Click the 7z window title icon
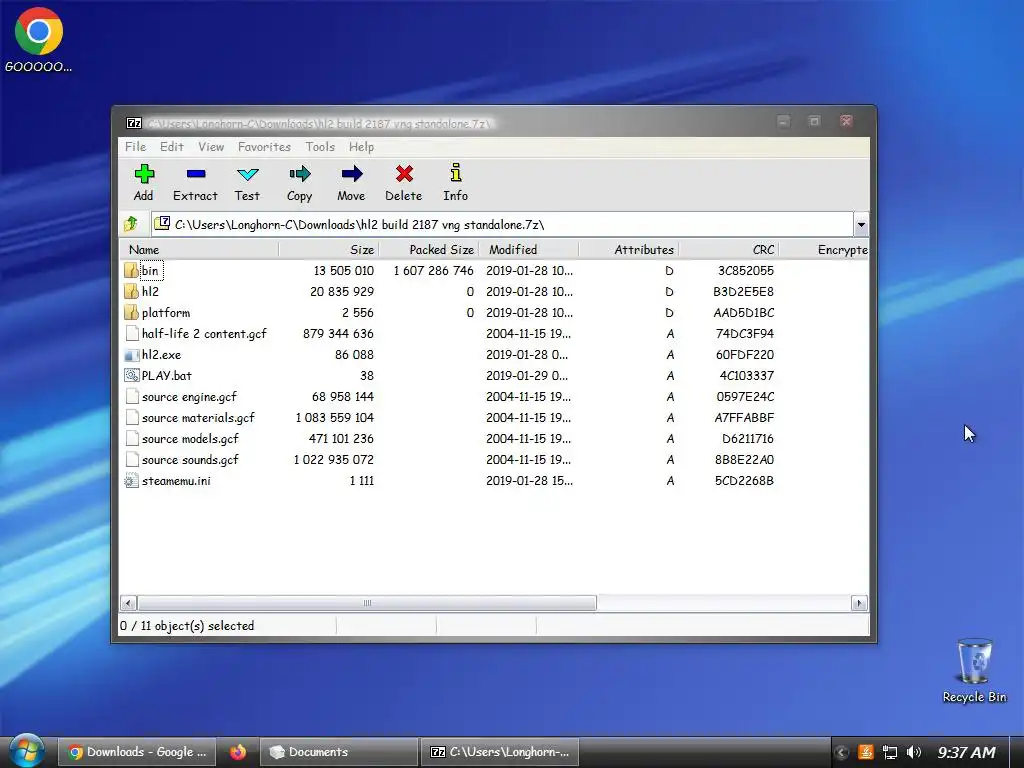Screen dimensions: 1024x768 click(134, 123)
